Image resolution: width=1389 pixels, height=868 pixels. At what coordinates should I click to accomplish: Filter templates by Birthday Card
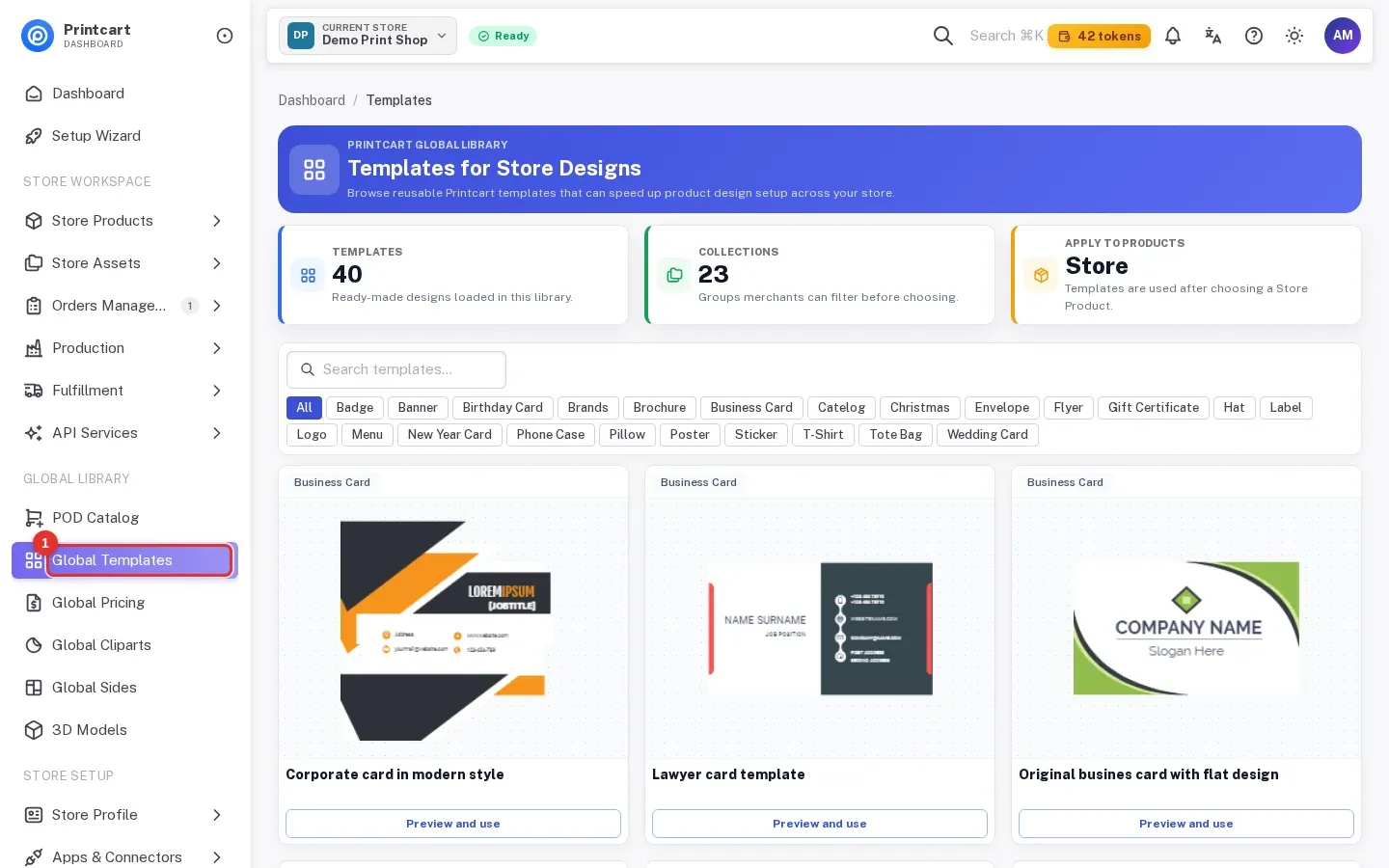click(503, 408)
